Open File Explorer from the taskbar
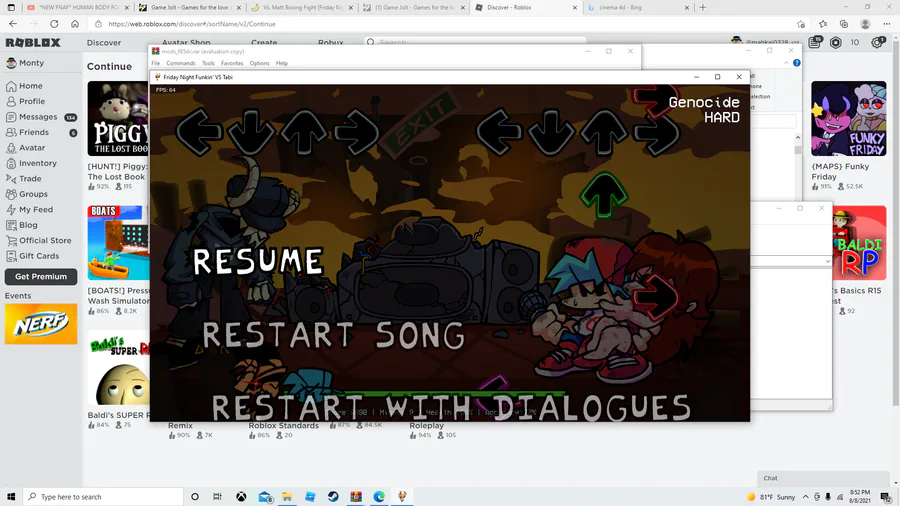 click(x=287, y=497)
